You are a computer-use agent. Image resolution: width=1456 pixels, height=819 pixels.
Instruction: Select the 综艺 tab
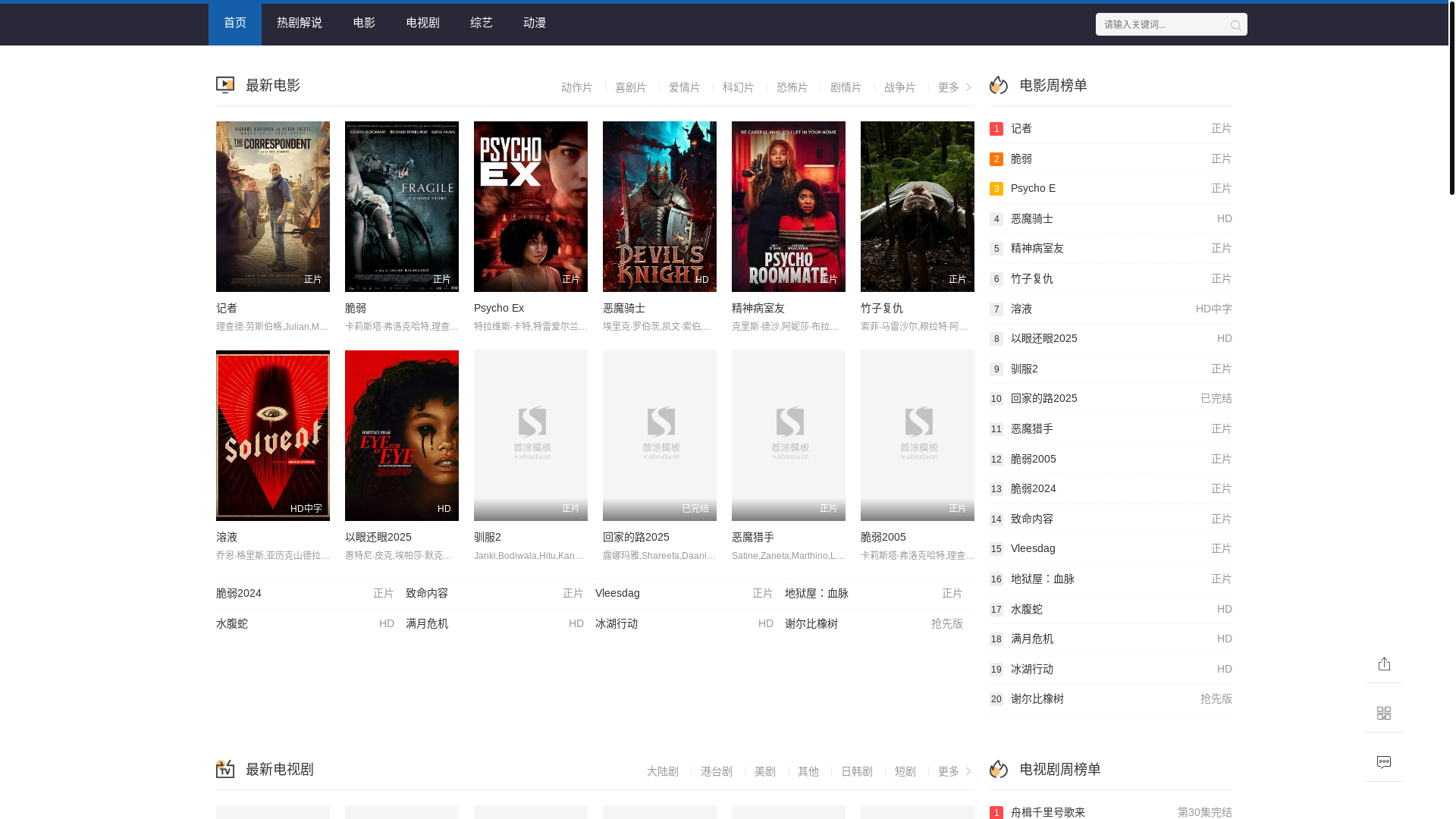[482, 24]
